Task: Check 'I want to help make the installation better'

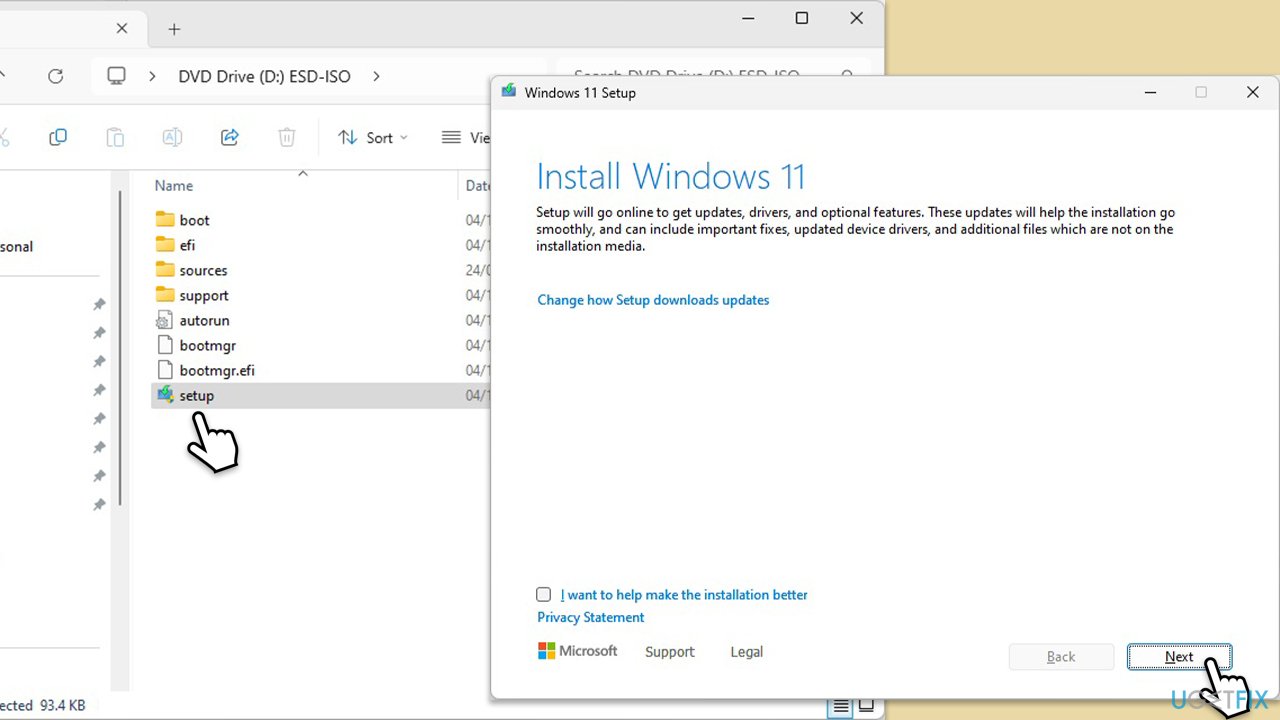Action: [x=544, y=594]
